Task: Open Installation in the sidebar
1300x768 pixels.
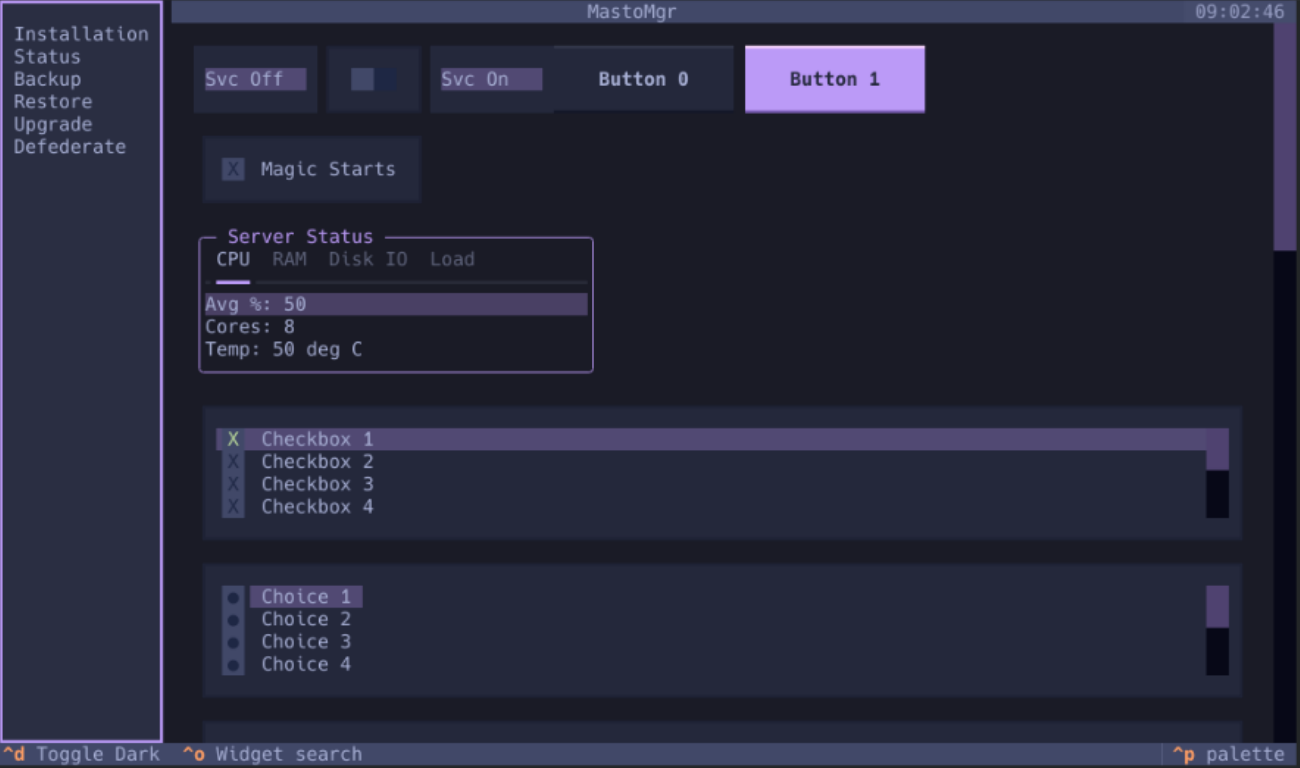Action: [x=81, y=34]
